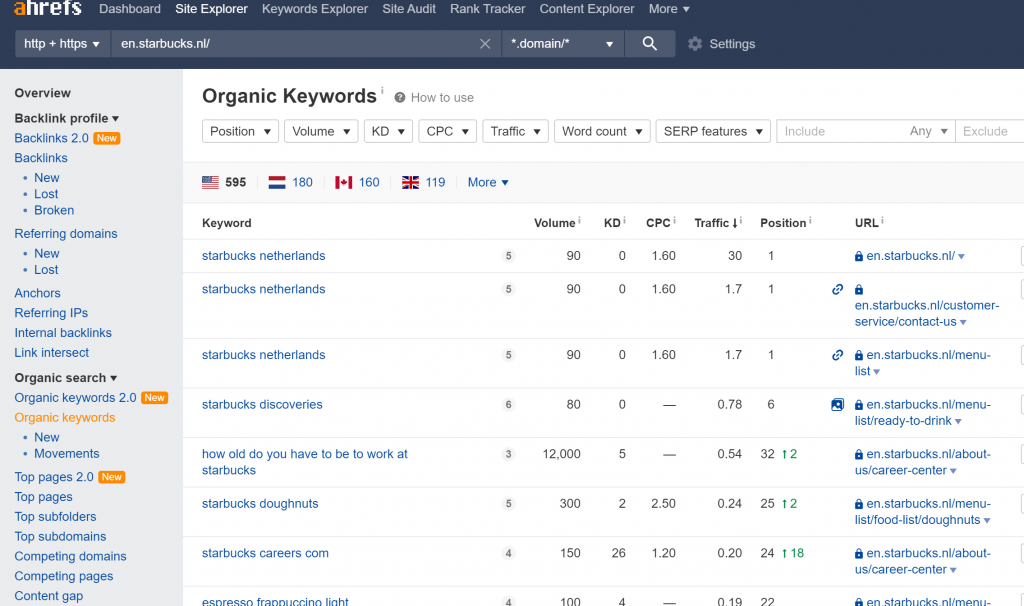The height and width of the screenshot is (606, 1024).
Task: Open Settings via the gear icon
Action: click(695, 44)
